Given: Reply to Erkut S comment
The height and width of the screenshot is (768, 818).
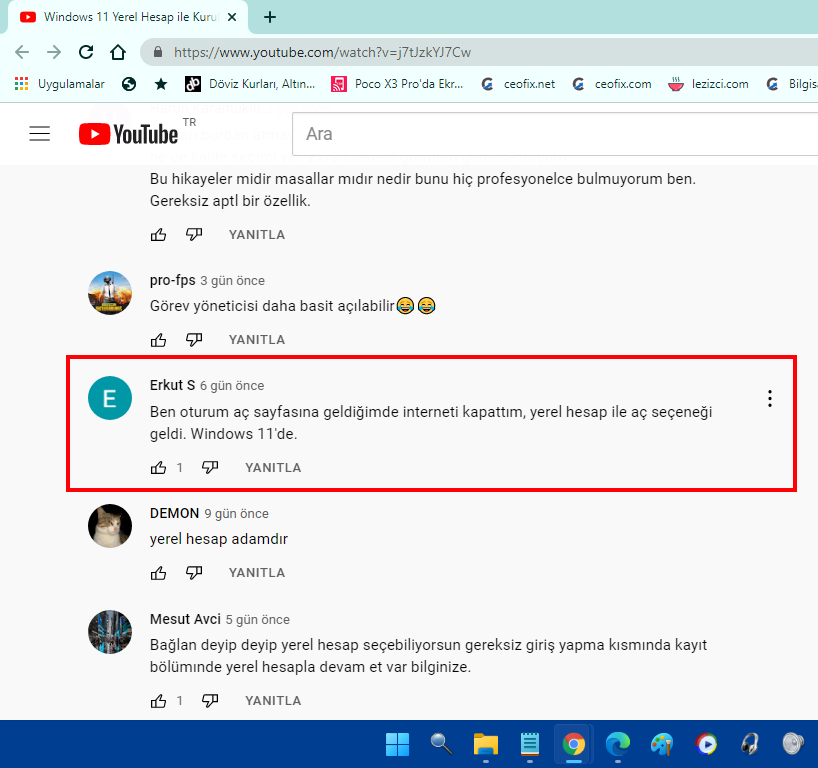Looking at the screenshot, I should [273, 467].
